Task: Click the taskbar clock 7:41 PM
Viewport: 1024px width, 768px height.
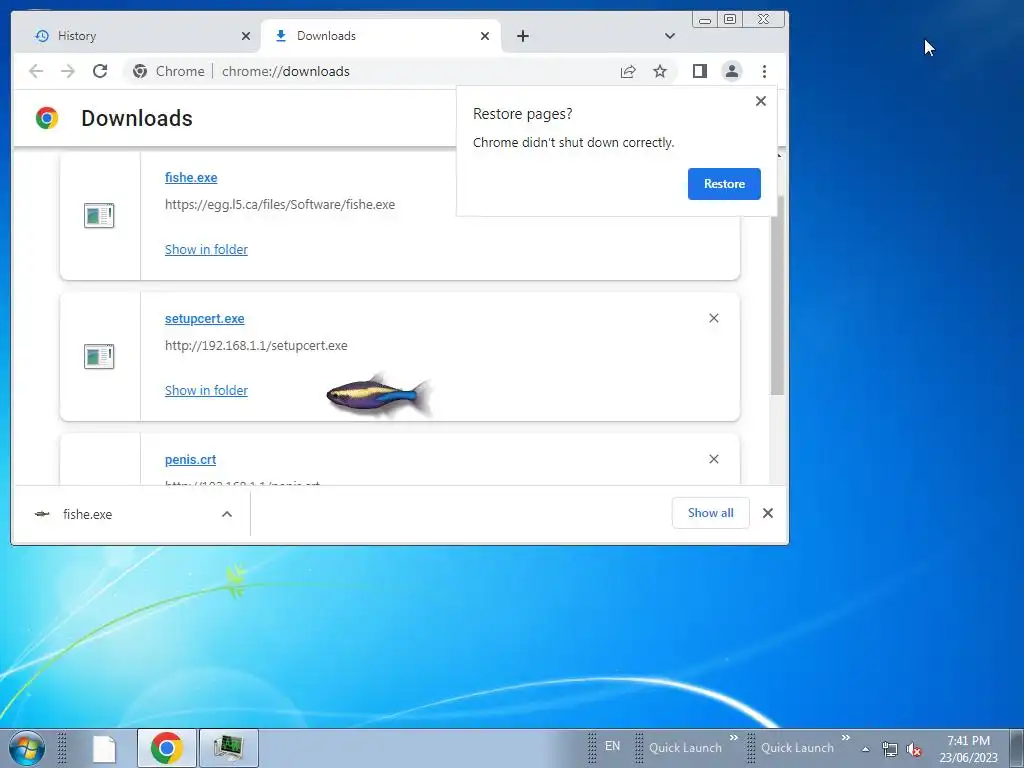Action: (x=968, y=748)
